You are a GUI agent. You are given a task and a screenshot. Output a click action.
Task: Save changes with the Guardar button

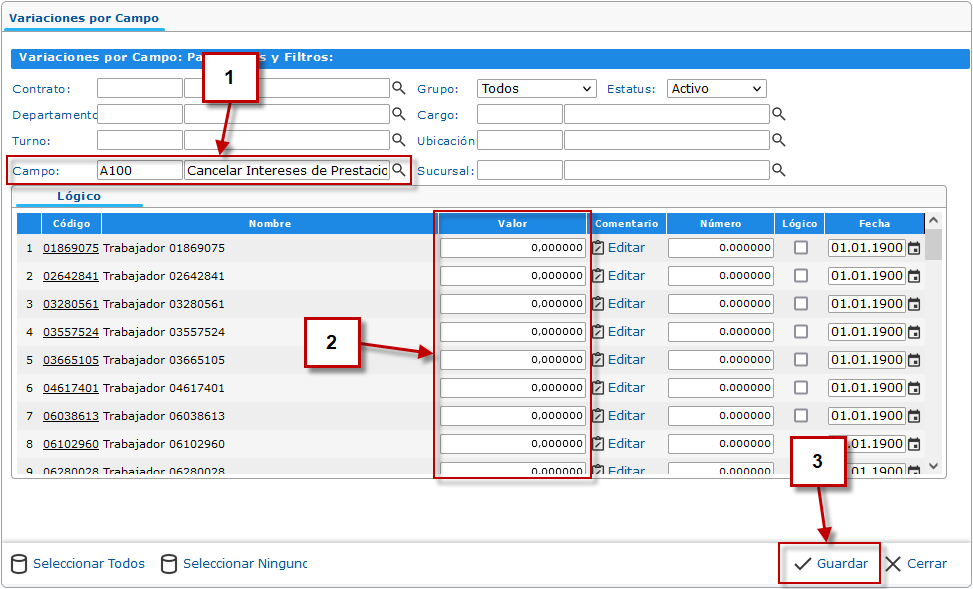(830, 564)
